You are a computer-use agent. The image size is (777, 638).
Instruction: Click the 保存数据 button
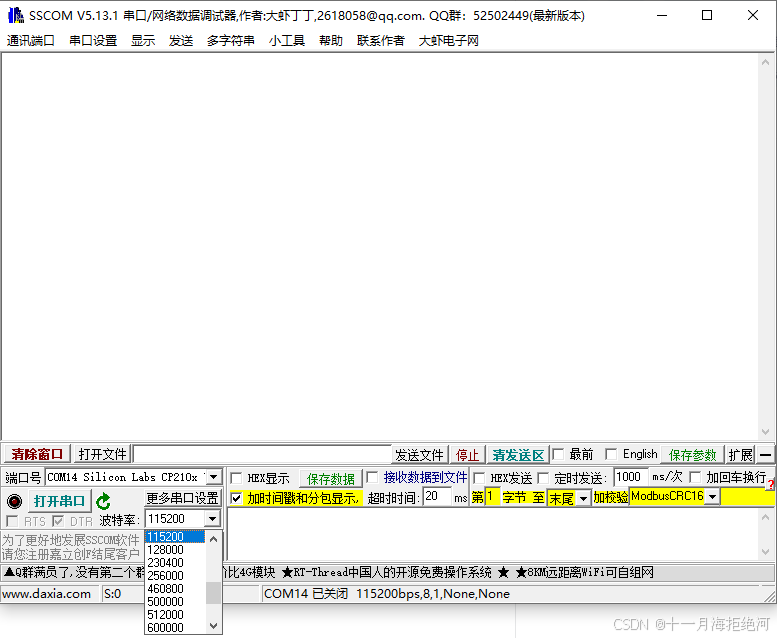331,478
